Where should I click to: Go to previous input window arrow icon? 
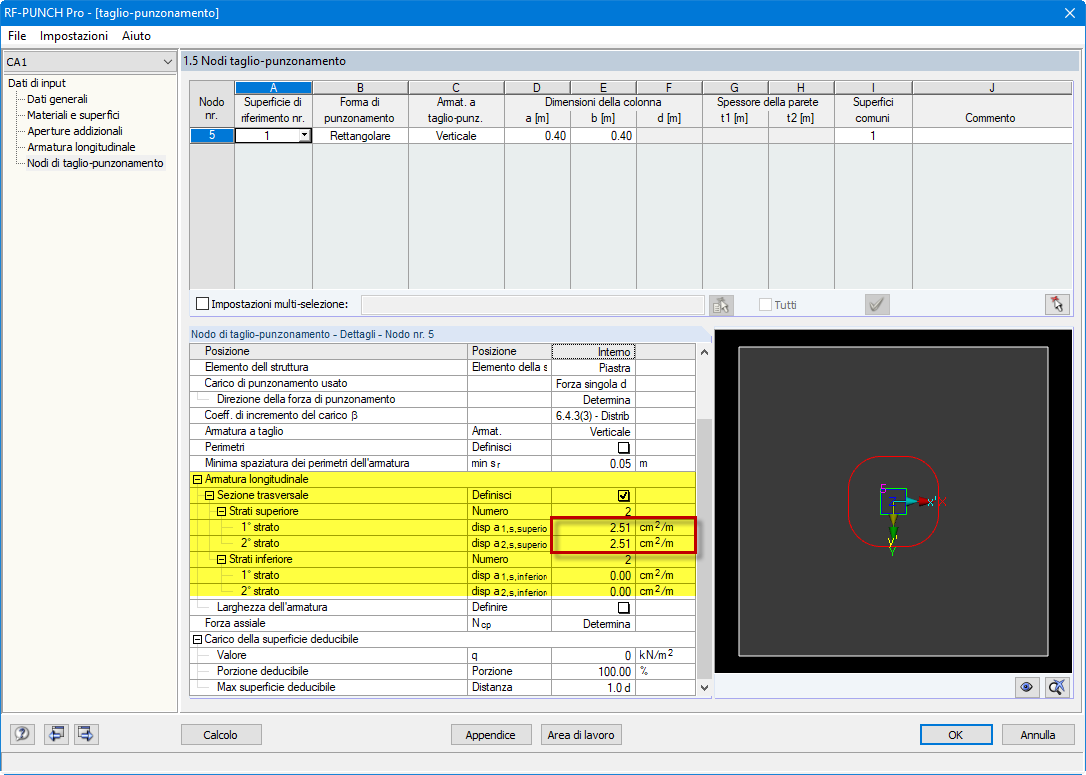coord(55,734)
